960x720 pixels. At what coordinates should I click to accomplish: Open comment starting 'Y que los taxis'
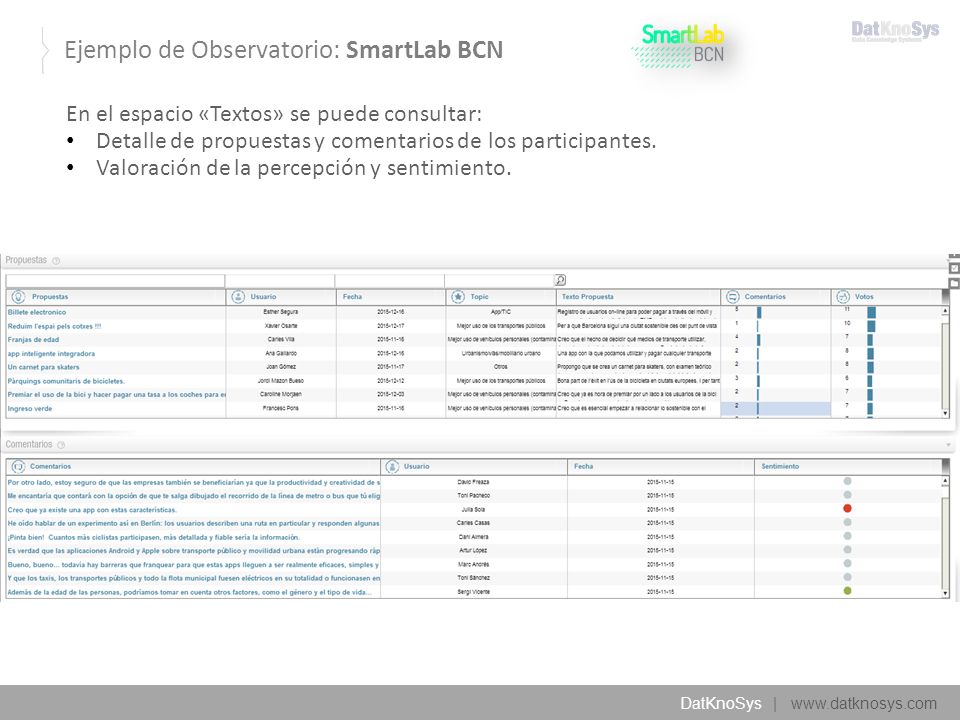[x=193, y=579]
